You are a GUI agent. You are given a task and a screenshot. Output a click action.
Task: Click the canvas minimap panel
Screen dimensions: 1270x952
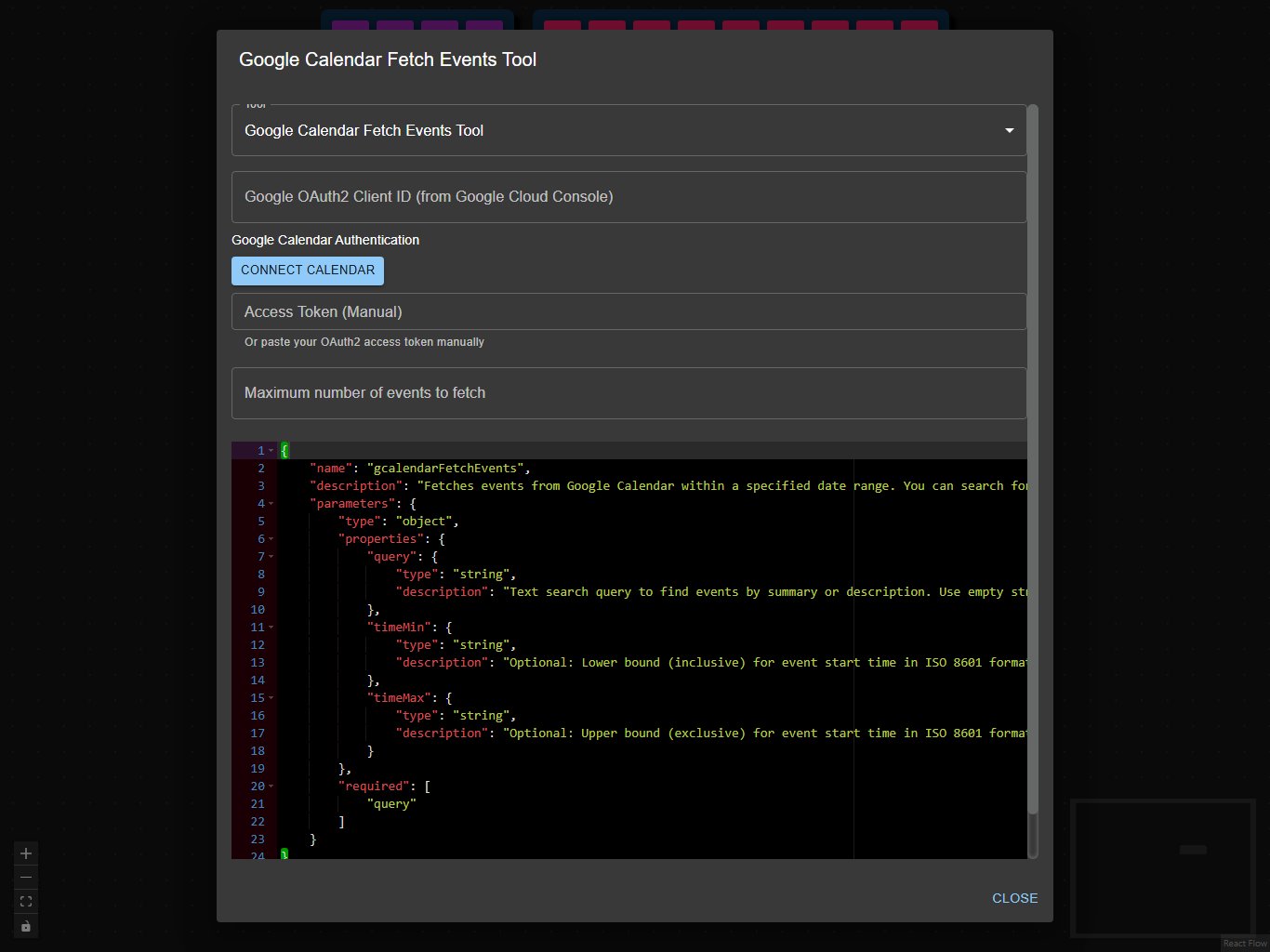pos(1163,866)
